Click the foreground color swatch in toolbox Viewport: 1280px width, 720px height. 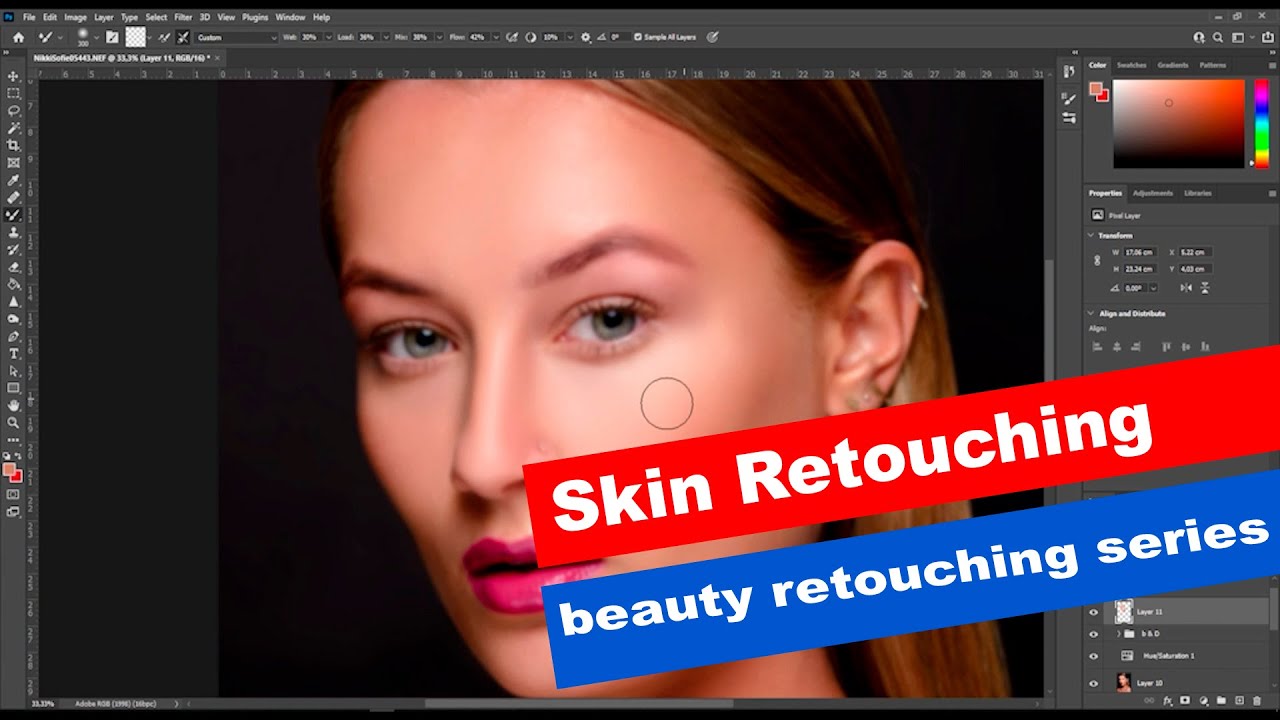coord(10,469)
